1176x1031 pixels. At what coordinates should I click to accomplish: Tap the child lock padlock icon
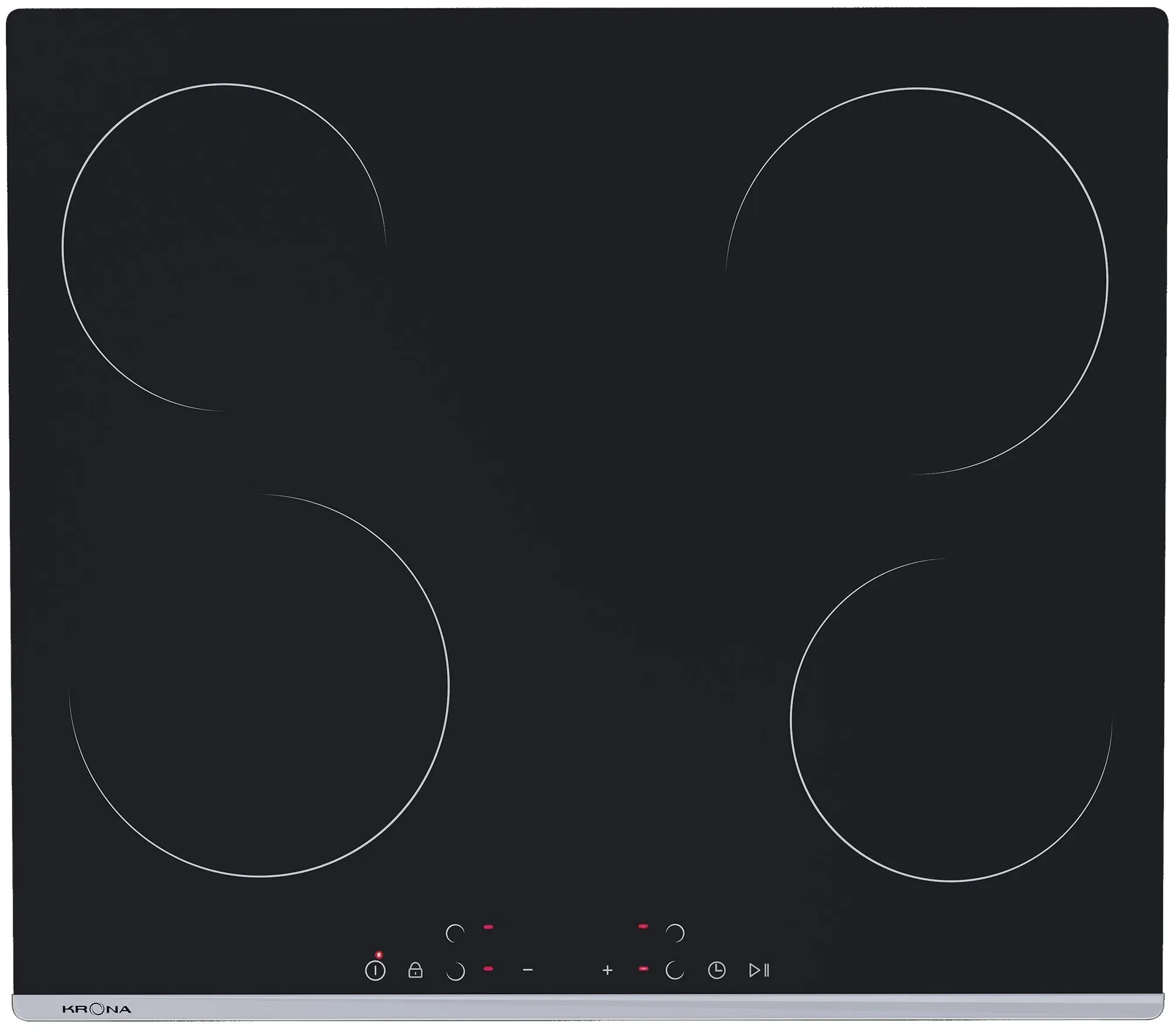[415, 970]
